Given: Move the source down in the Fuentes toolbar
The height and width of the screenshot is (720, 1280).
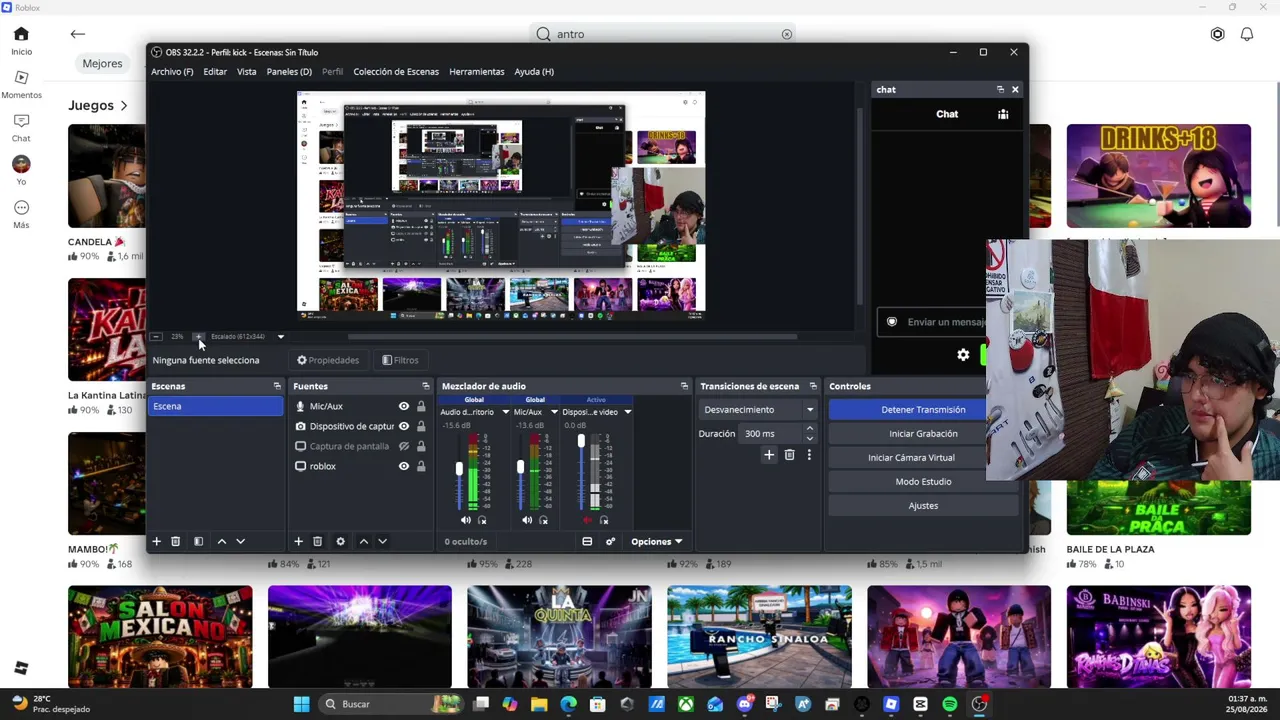Looking at the screenshot, I should 382,541.
